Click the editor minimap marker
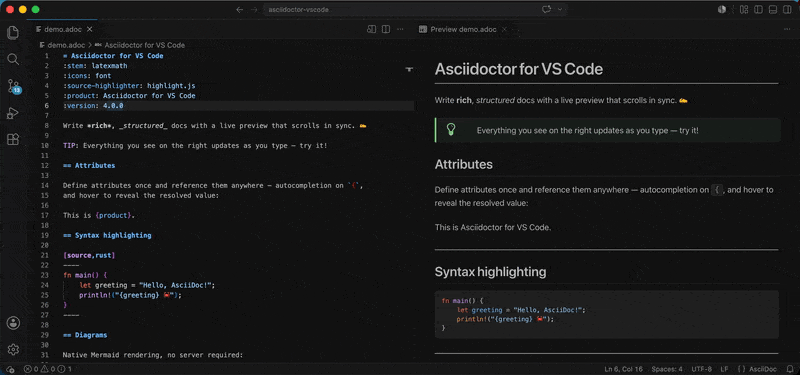This screenshot has width=800, height=375. pyautogui.click(x=409, y=69)
